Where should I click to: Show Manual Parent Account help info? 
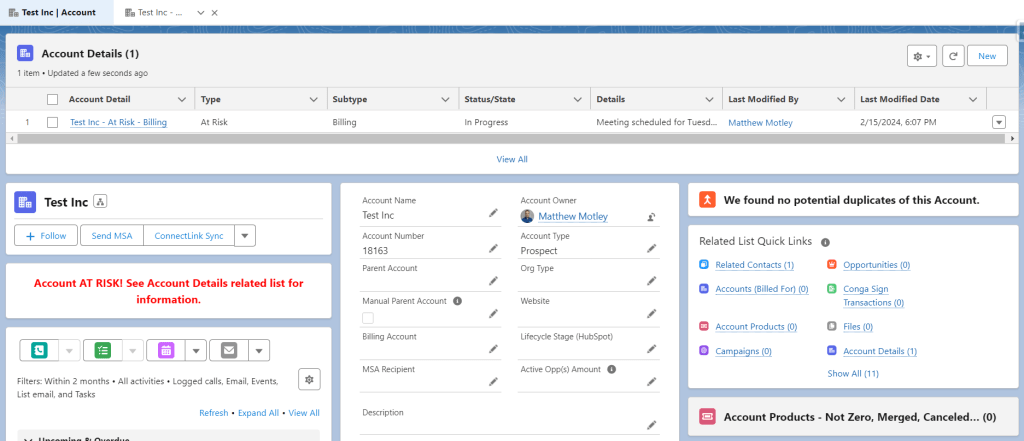tap(457, 301)
